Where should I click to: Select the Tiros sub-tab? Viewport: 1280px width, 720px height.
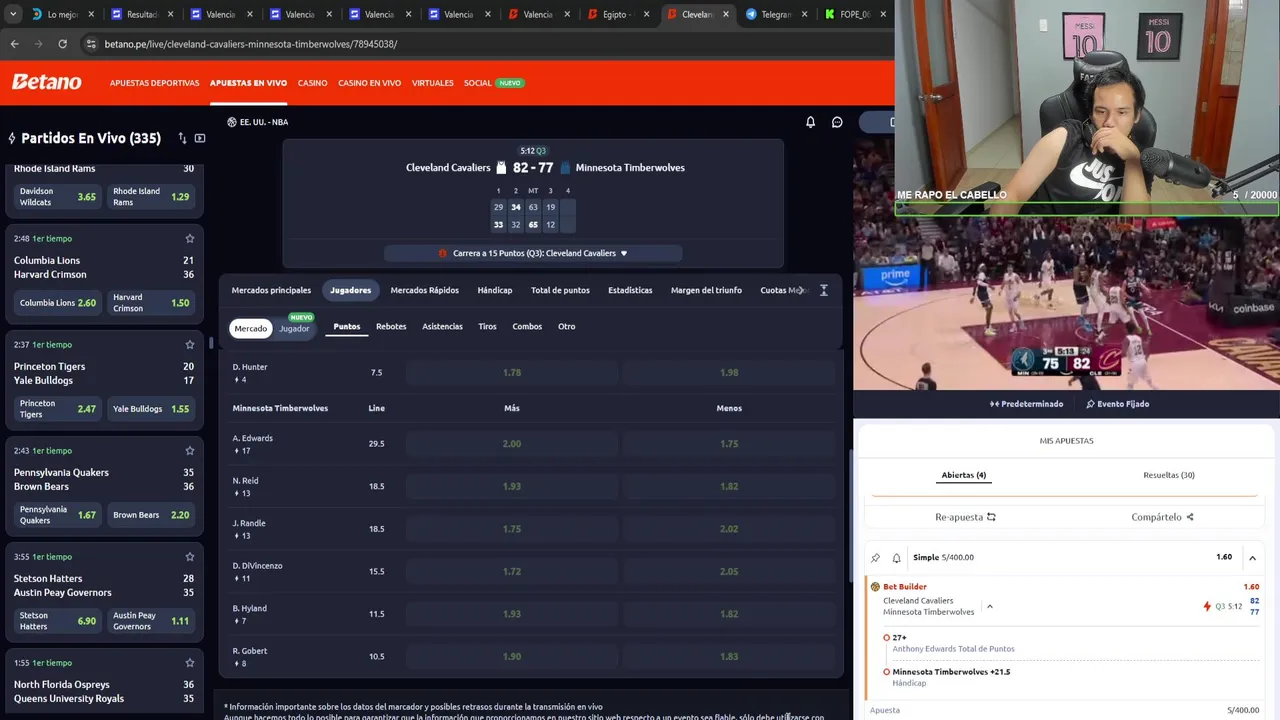(x=487, y=326)
